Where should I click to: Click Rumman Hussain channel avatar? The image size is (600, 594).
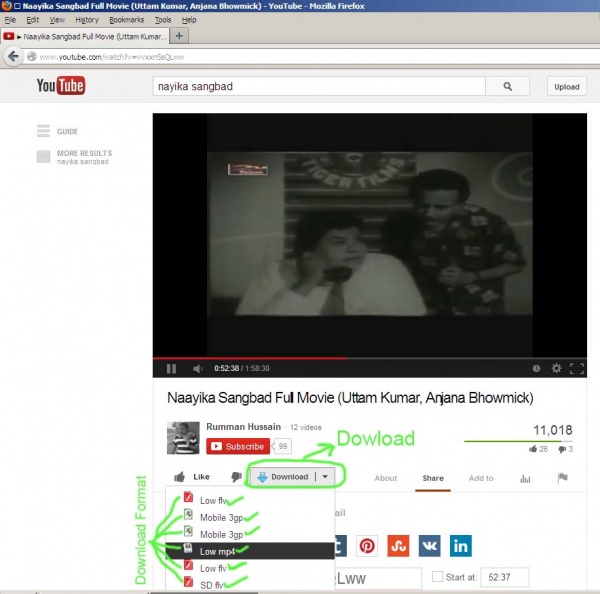click(x=183, y=438)
